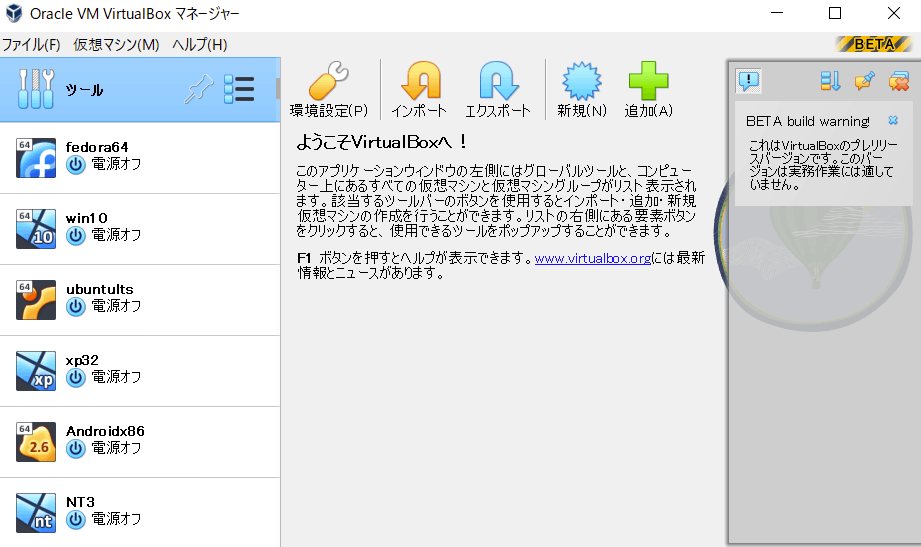Dismiss the BETA build warning notification
The height and width of the screenshot is (547, 921).
[x=893, y=120]
